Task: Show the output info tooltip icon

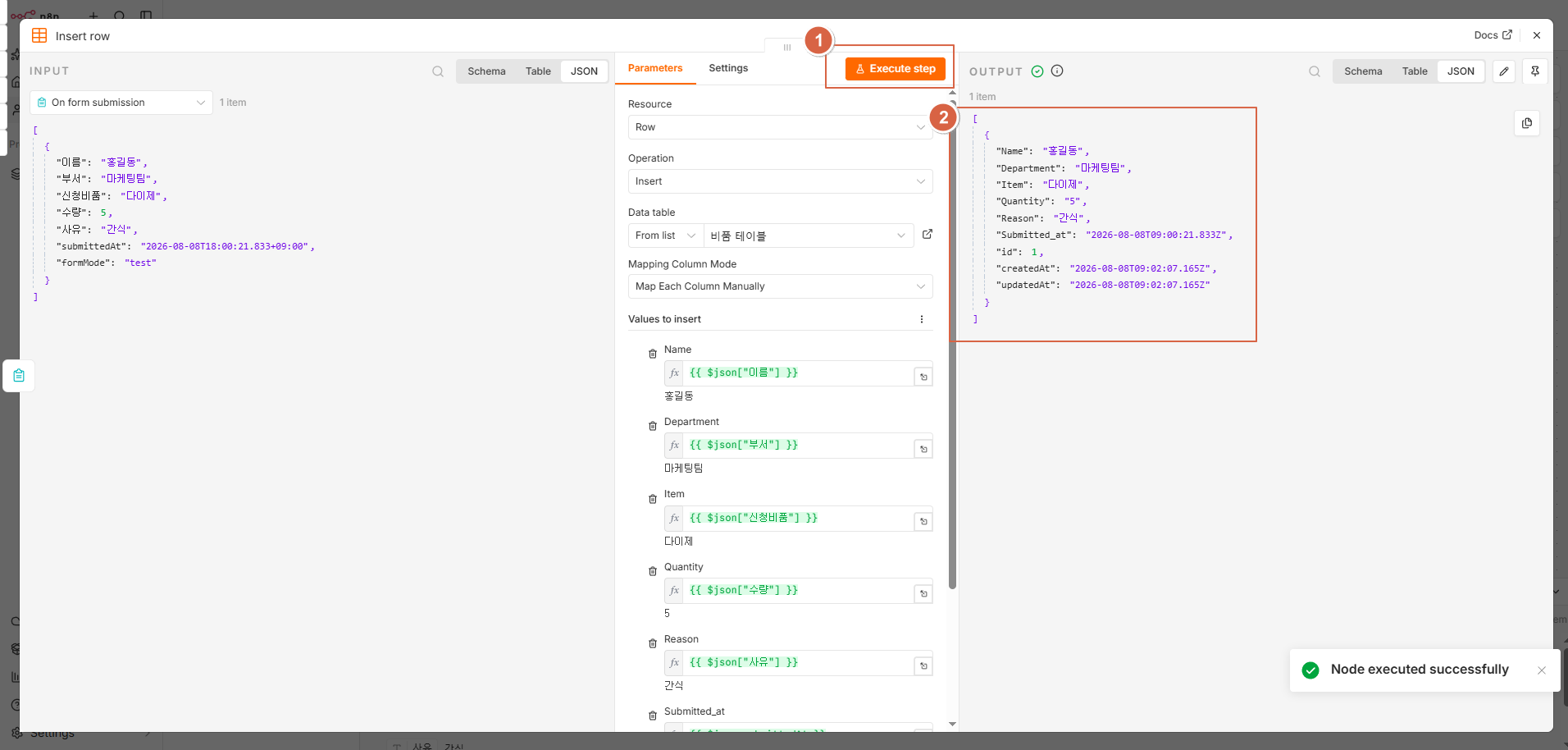Action: (1057, 71)
